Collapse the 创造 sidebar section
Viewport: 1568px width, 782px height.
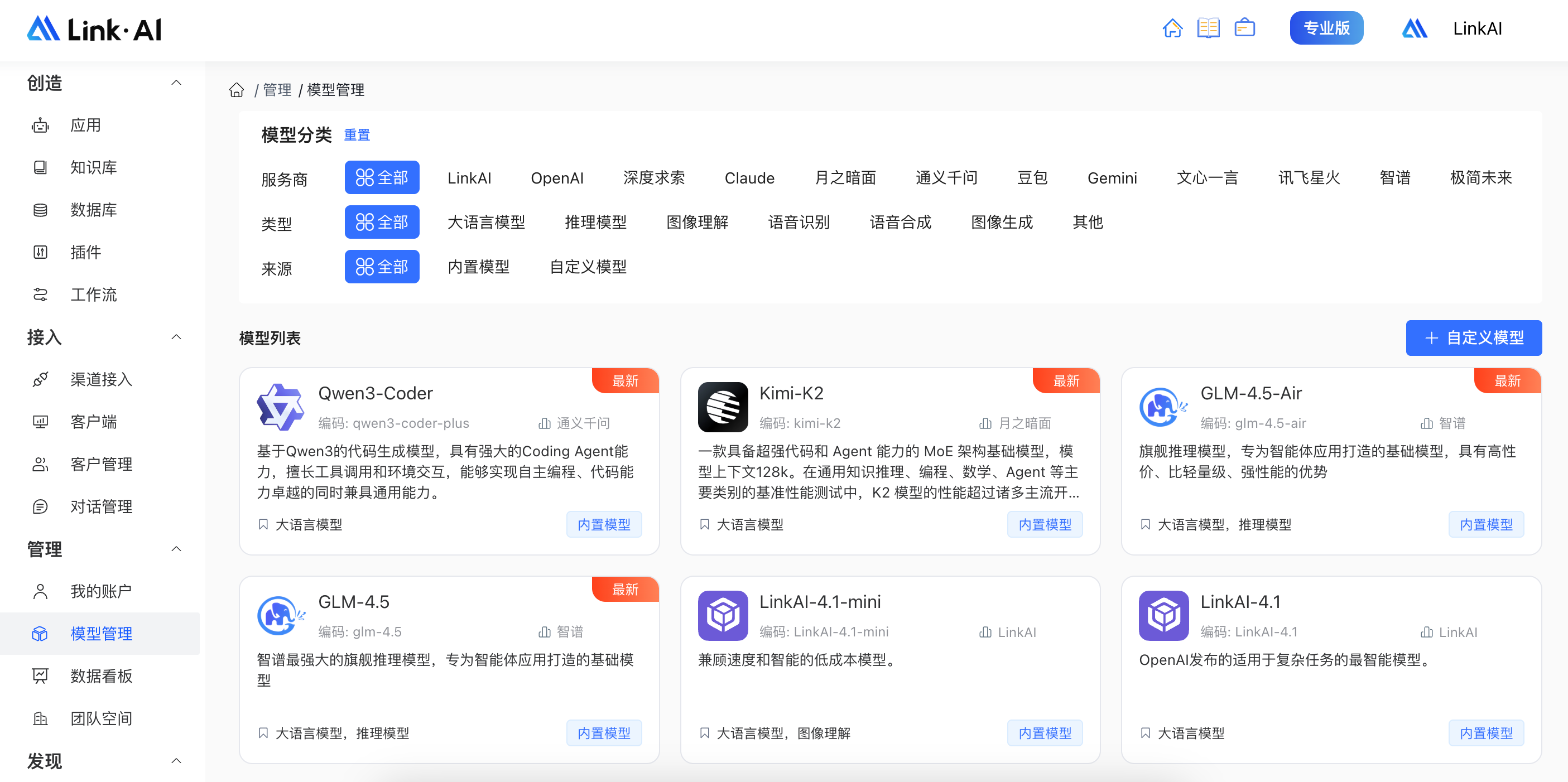pyautogui.click(x=176, y=83)
